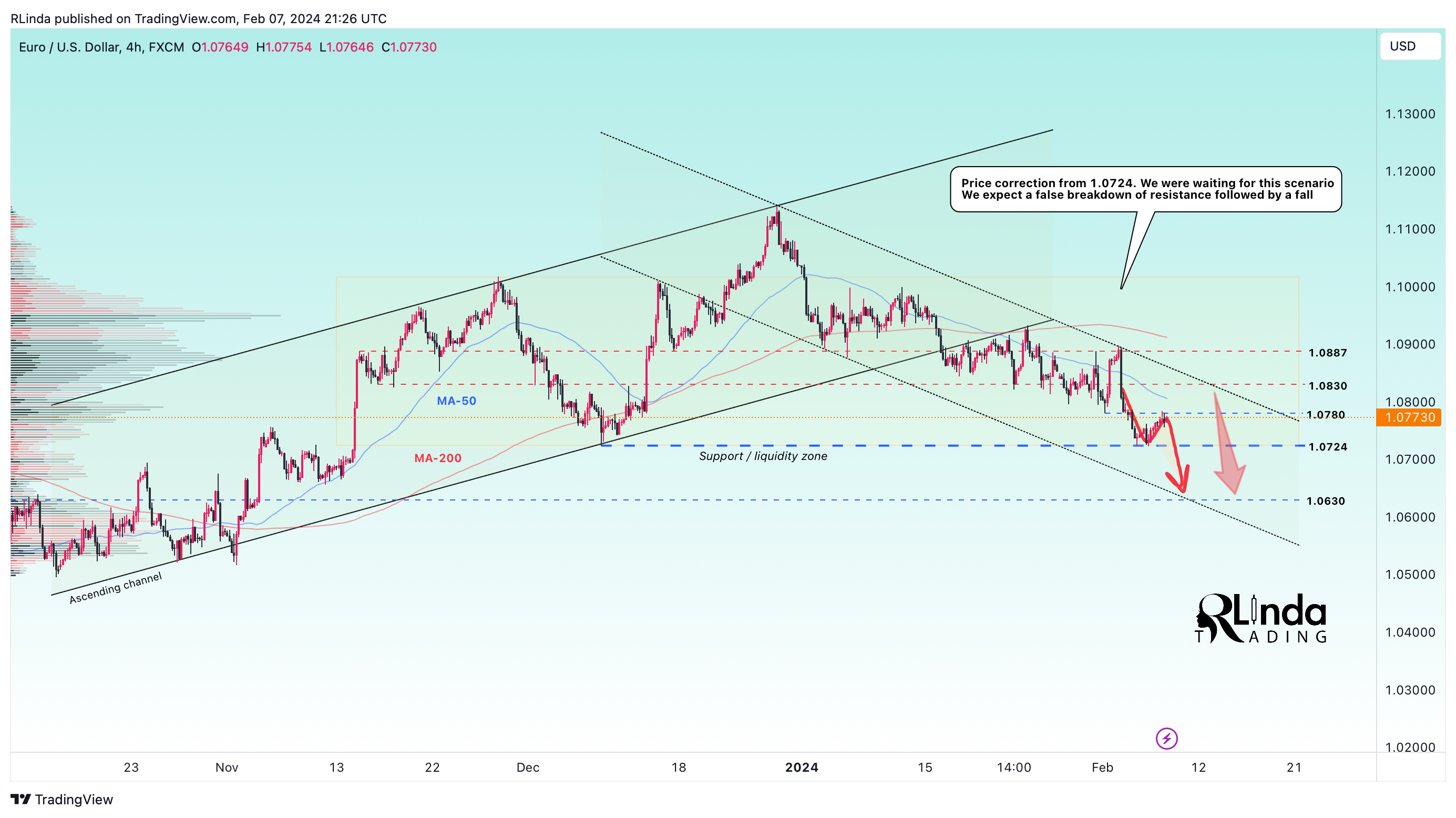Click the Euro / U.S. Dollar, 4h, FXCM title
This screenshot has width=1456, height=818.
click(x=102, y=47)
